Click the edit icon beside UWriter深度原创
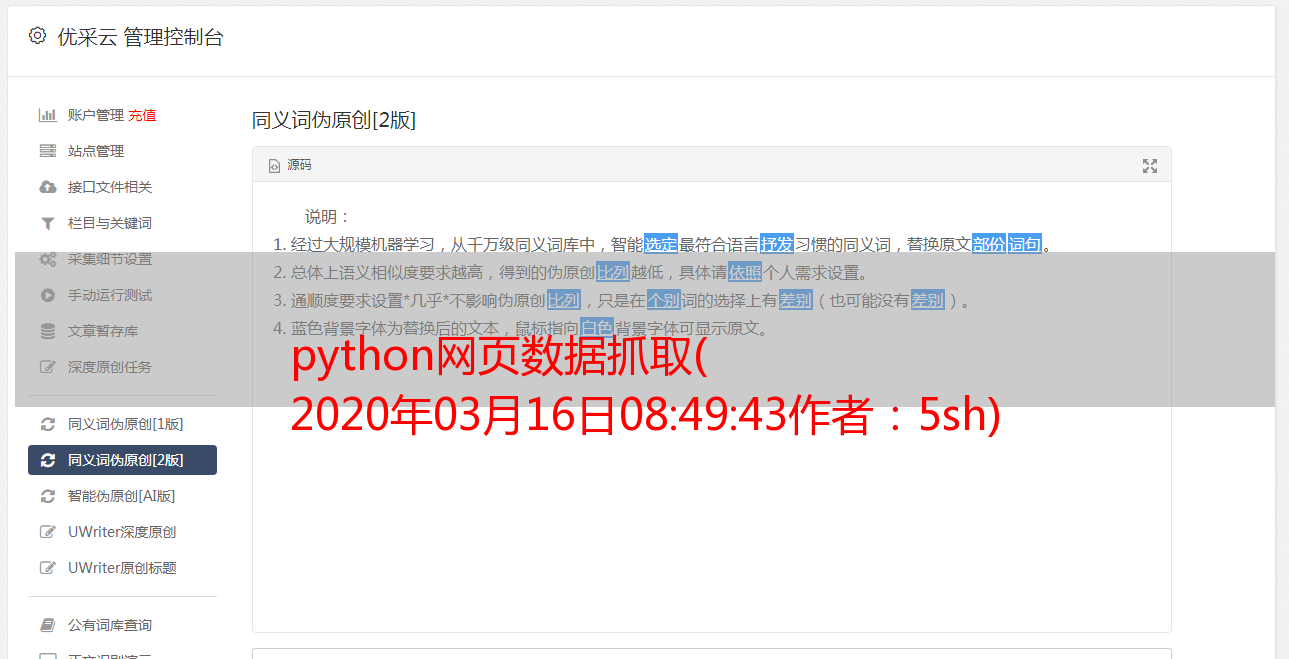1289x659 pixels. point(47,532)
